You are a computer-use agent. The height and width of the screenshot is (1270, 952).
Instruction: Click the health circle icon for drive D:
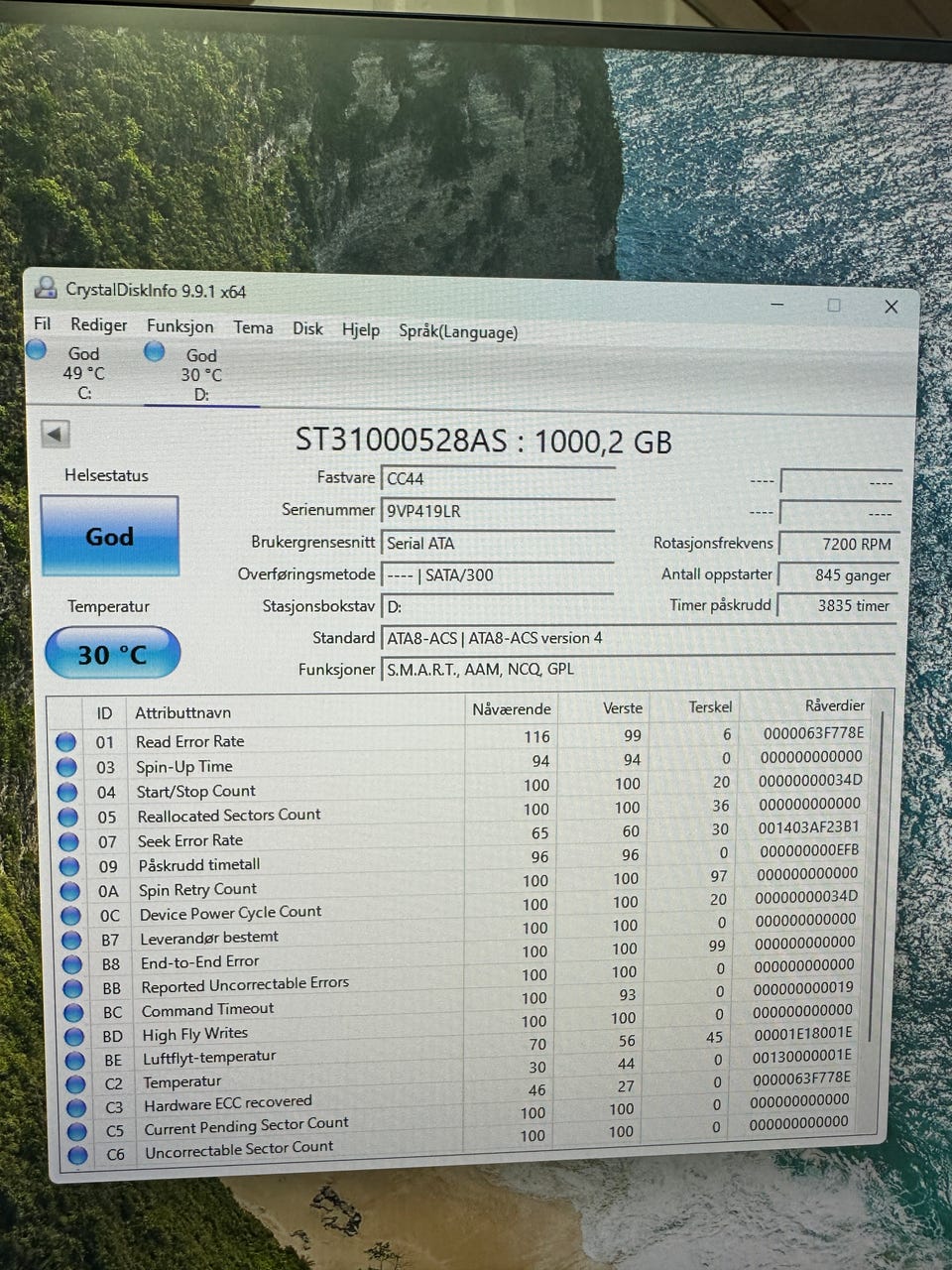[x=154, y=351]
